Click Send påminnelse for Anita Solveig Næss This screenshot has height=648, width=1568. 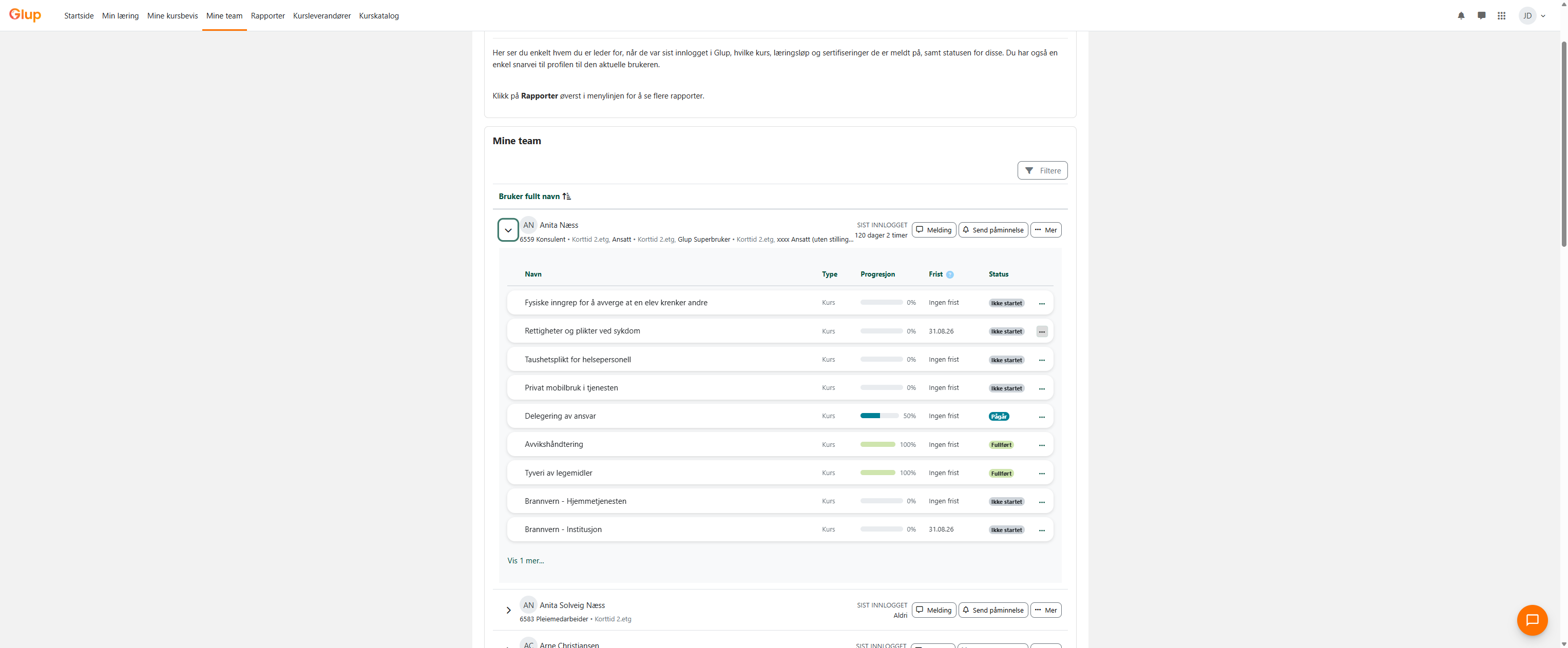point(993,610)
